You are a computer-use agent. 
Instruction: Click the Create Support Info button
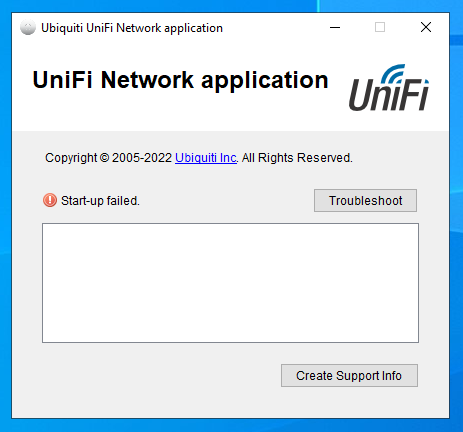tap(349, 376)
